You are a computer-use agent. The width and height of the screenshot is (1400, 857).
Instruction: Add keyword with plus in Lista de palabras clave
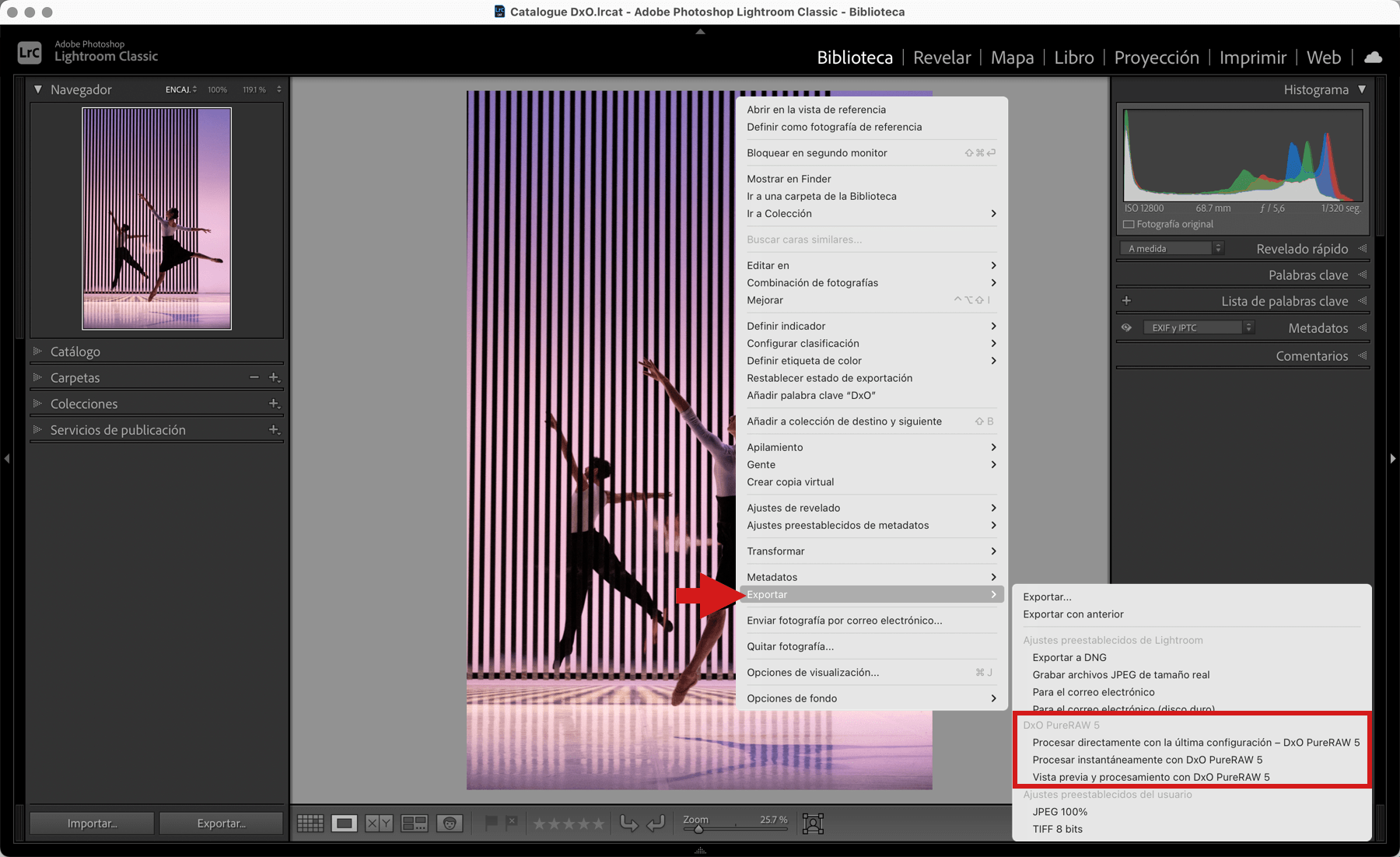[x=1126, y=300]
